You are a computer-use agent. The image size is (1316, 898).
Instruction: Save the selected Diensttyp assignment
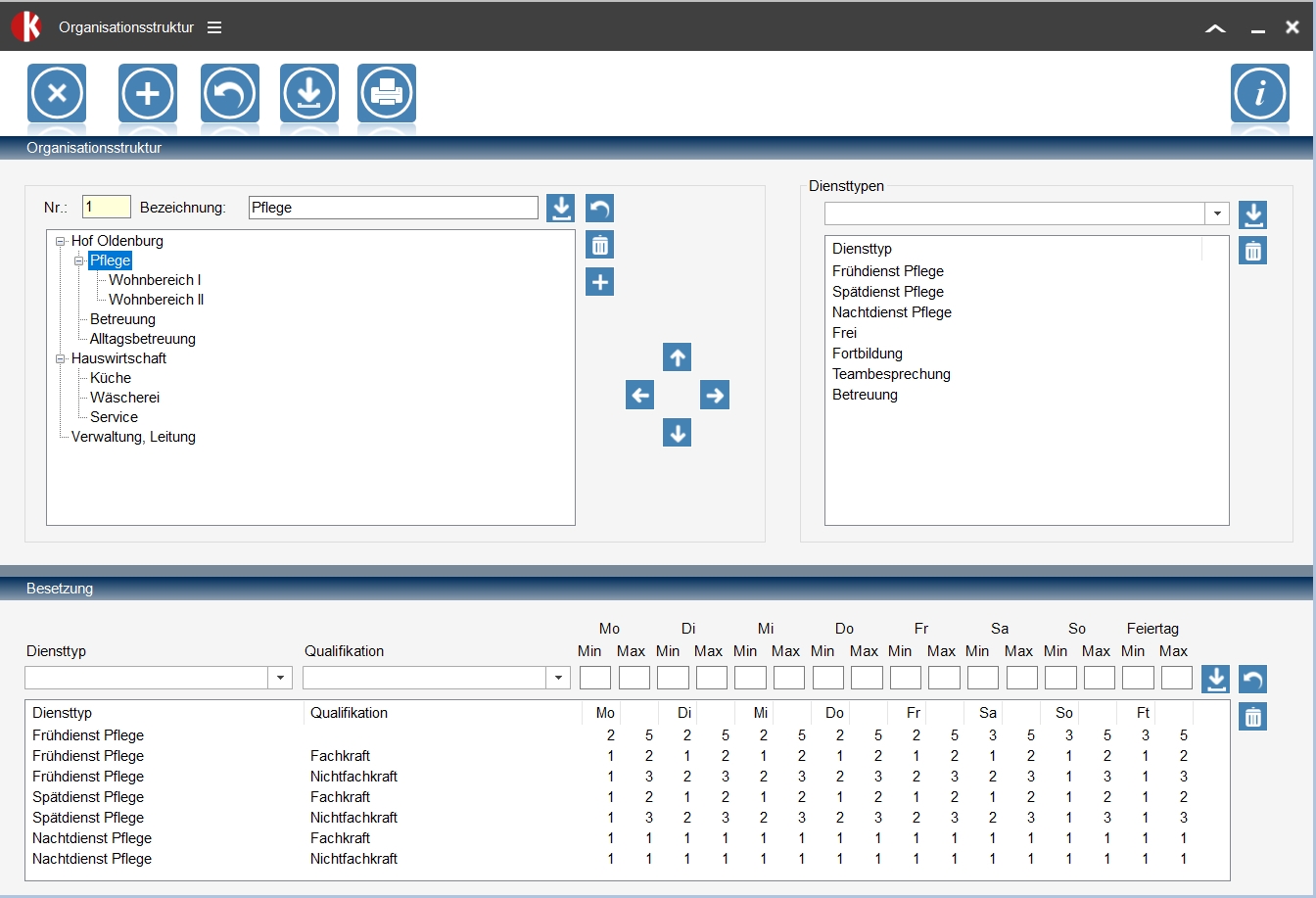point(1252,213)
